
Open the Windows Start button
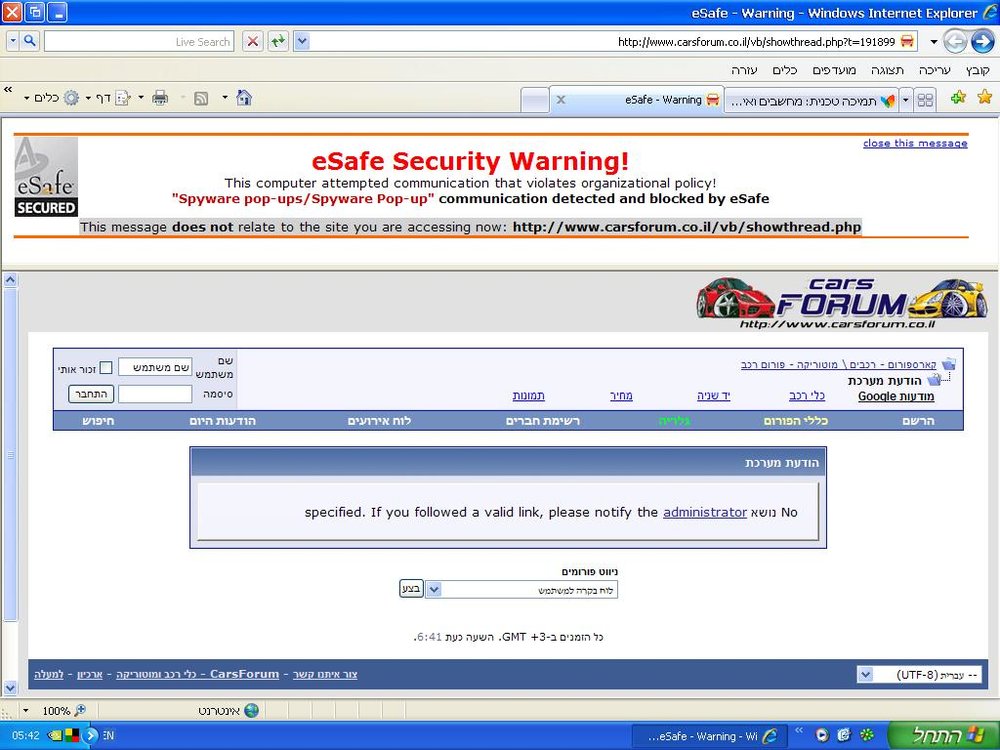pyautogui.click(x=943, y=735)
